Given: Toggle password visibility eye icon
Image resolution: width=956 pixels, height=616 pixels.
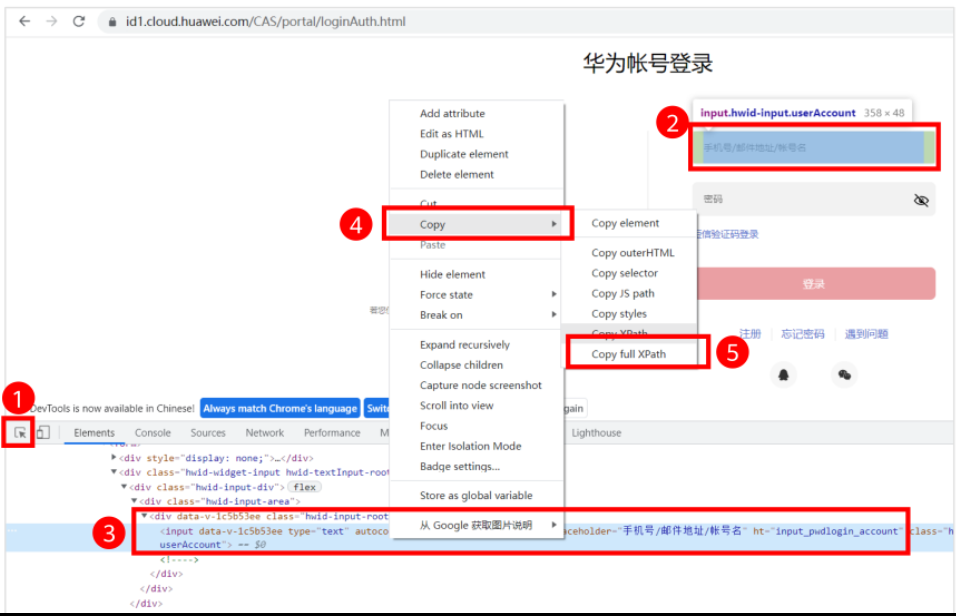Looking at the screenshot, I should [x=921, y=199].
